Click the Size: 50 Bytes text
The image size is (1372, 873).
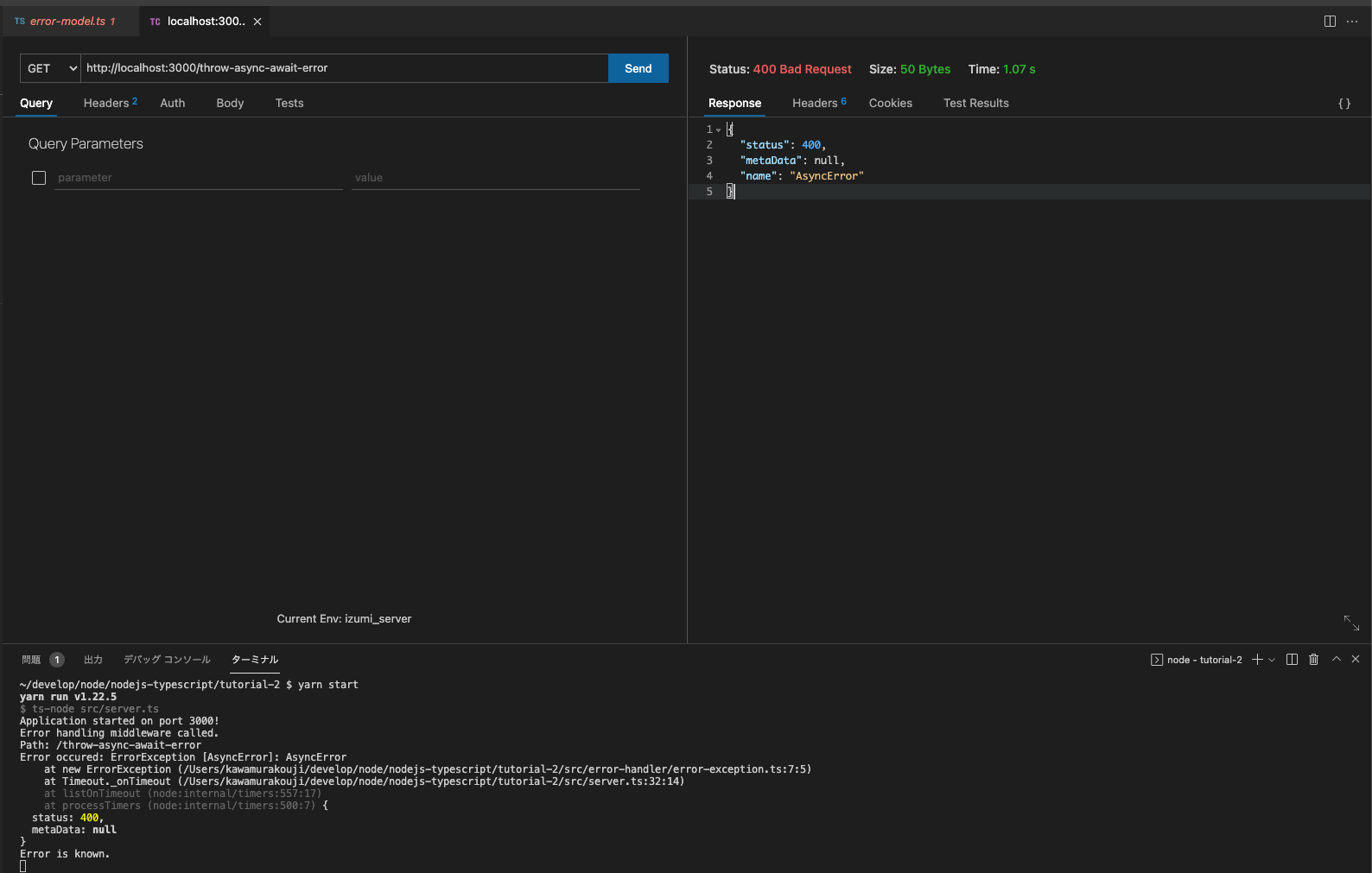pyautogui.click(x=910, y=69)
